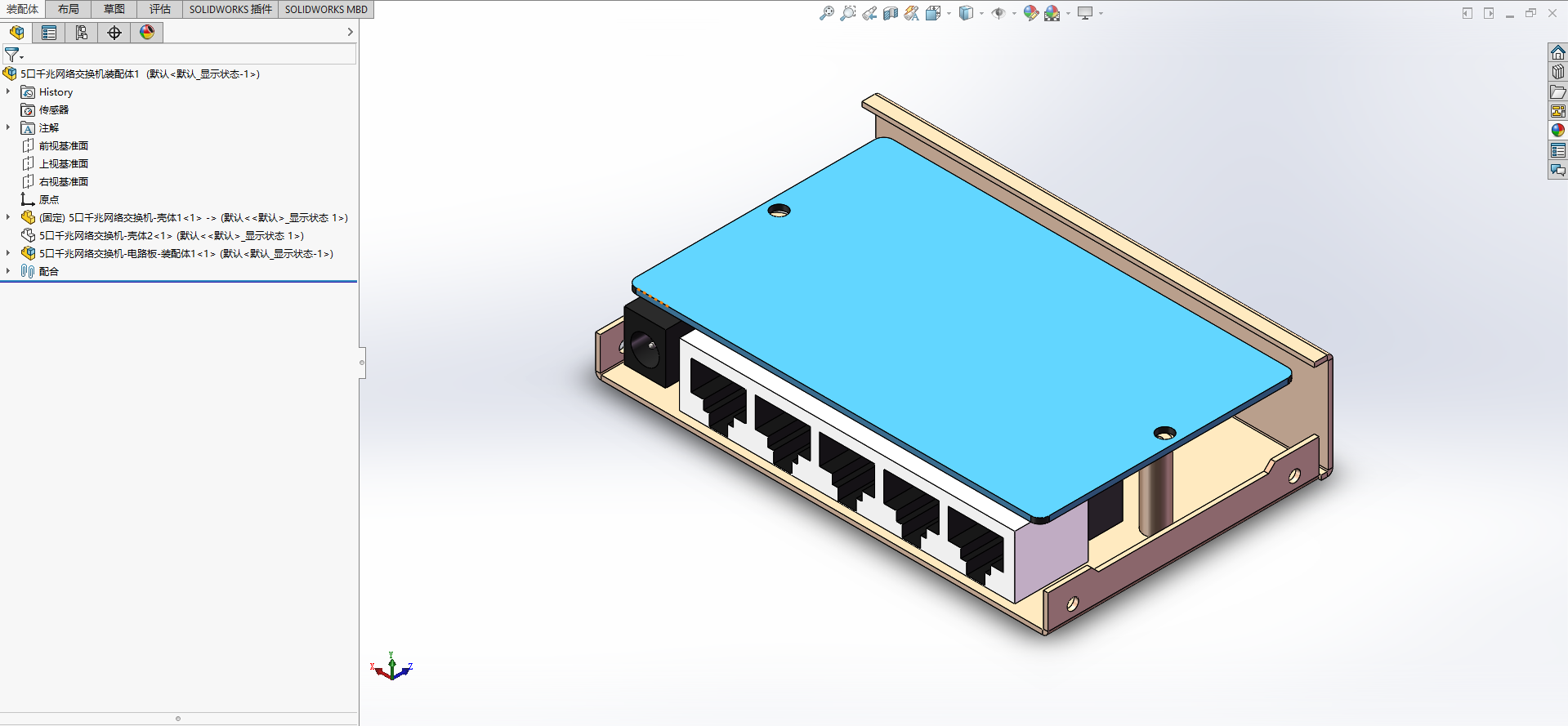The image size is (1568, 726).
Task: Click collapse-left document pane arrow
Action: [x=1467, y=13]
